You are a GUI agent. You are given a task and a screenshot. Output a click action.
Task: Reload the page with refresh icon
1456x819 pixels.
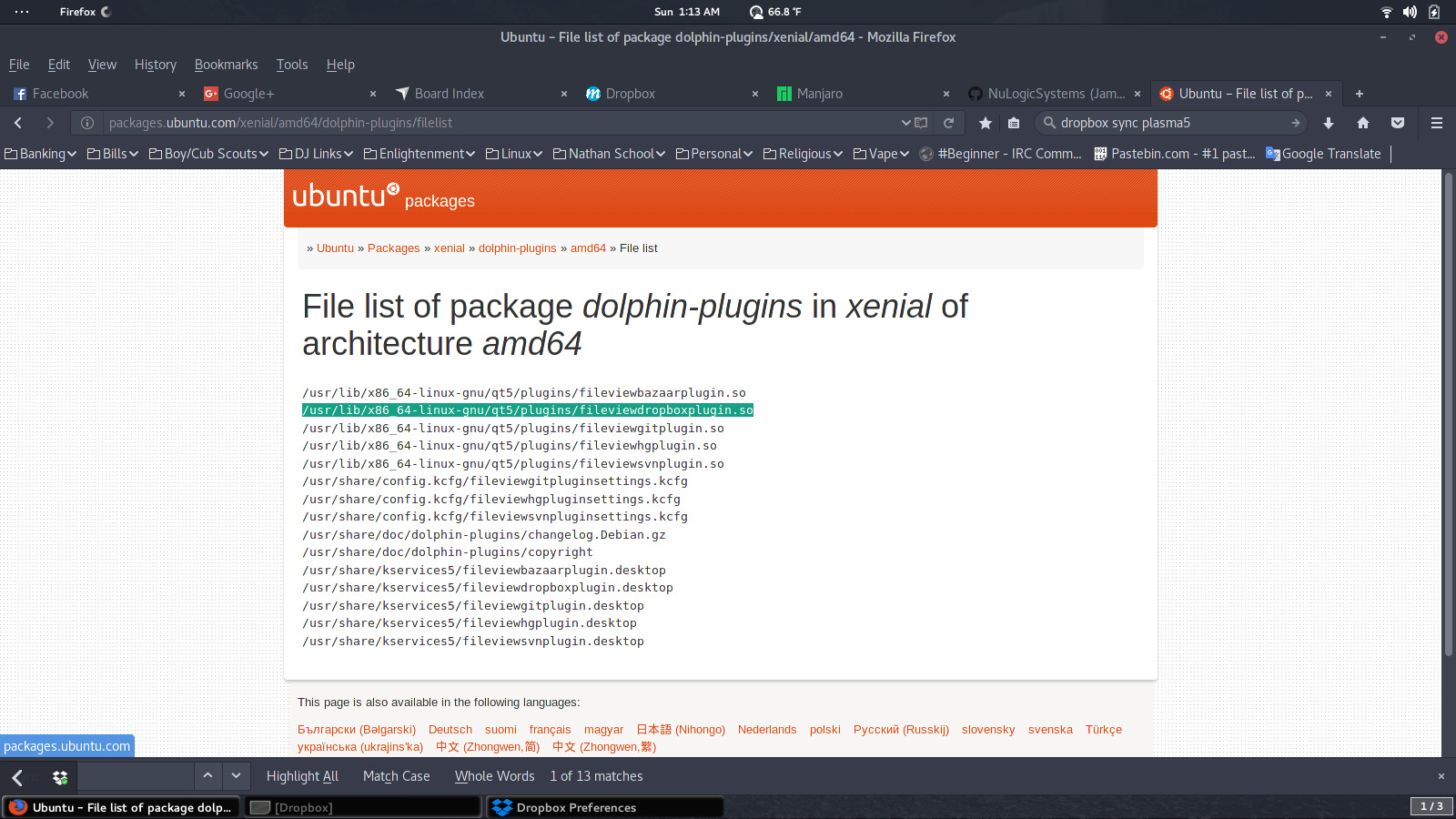949,123
